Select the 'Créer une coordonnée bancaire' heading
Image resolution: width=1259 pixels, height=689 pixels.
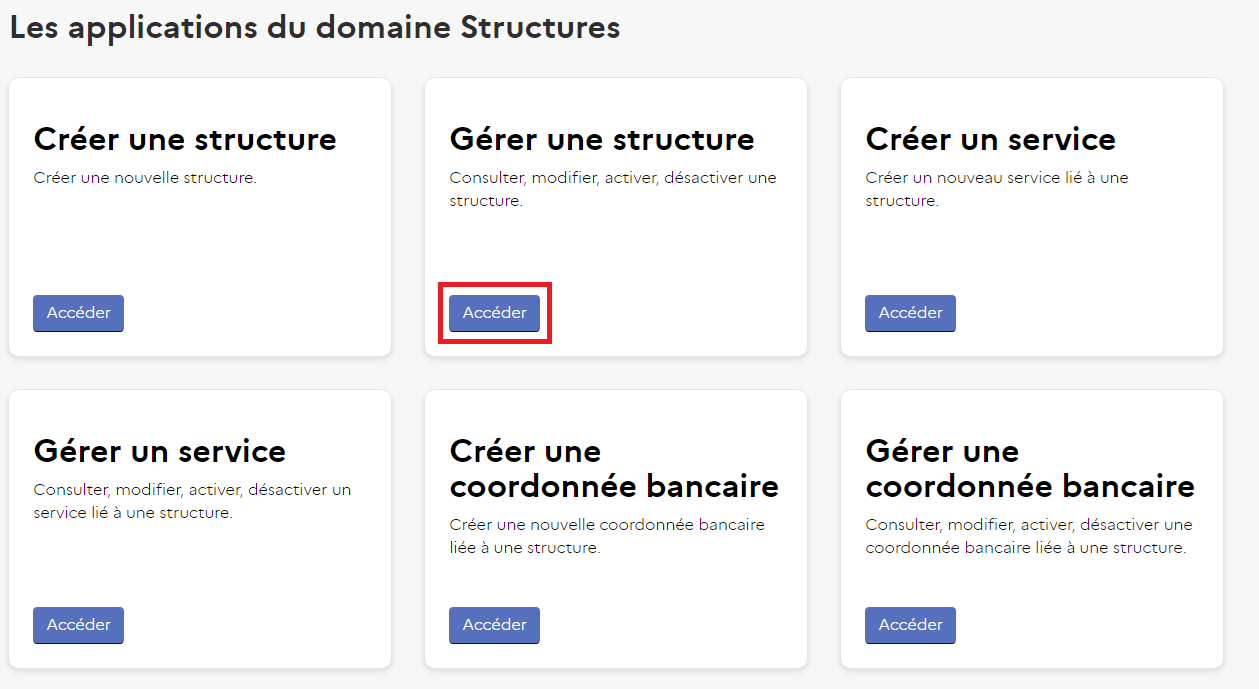614,468
